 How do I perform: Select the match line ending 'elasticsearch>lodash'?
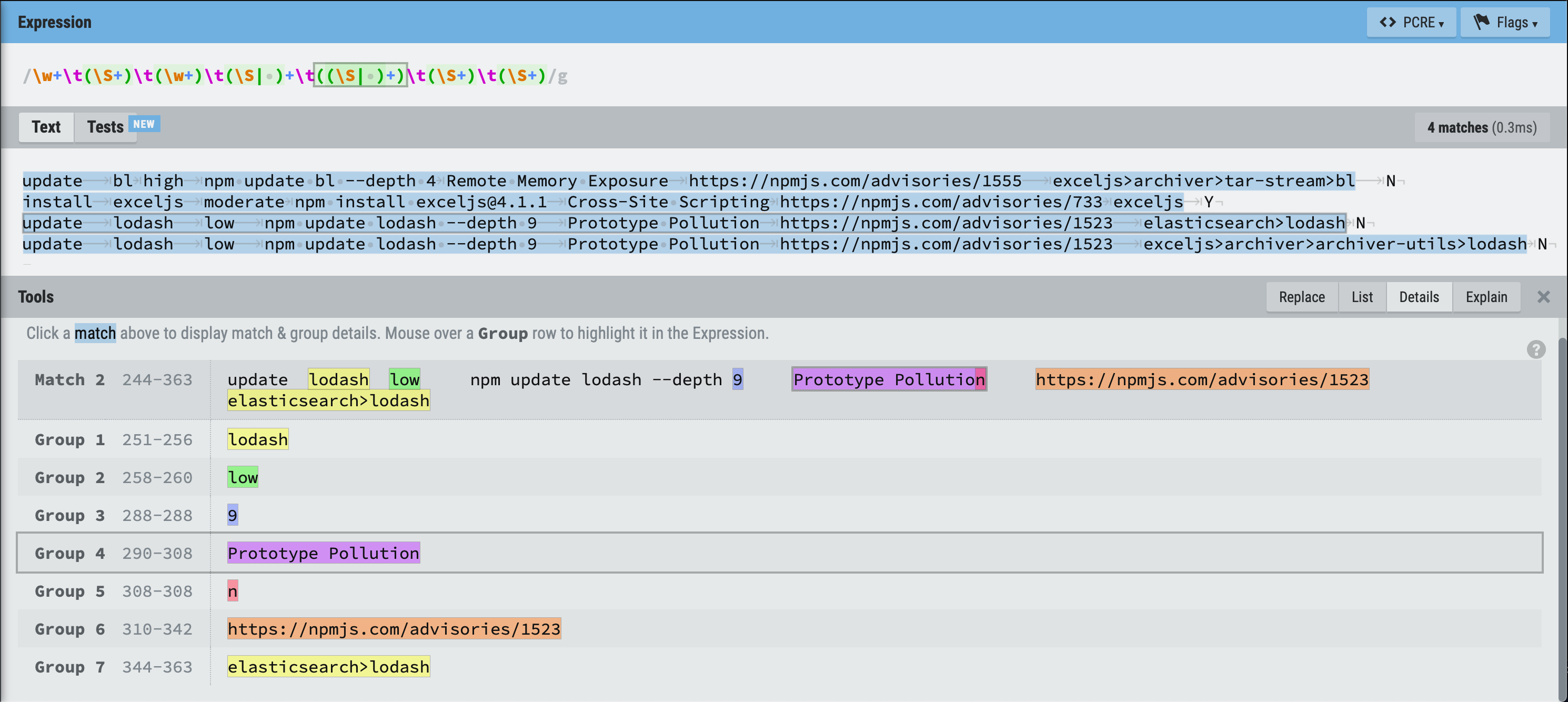tap(684, 223)
